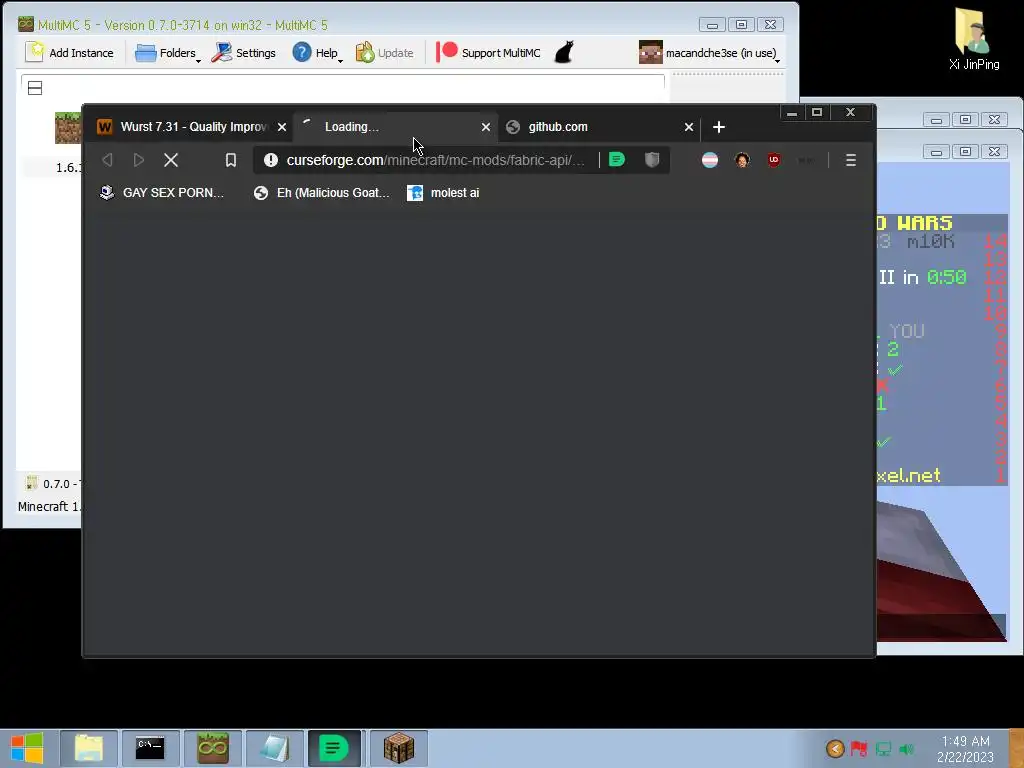Image resolution: width=1024 pixels, height=768 pixels.
Task: Click the orange arrow tray icon
Action: (835, 748)
